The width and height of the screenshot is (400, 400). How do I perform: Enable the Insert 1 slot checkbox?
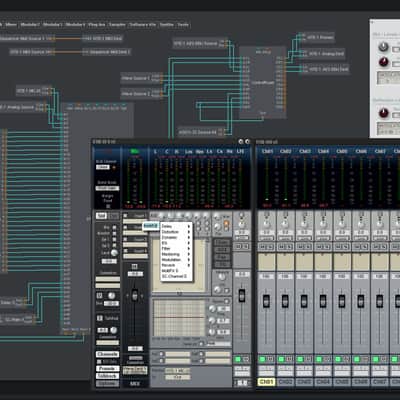(x=125, y=216)
